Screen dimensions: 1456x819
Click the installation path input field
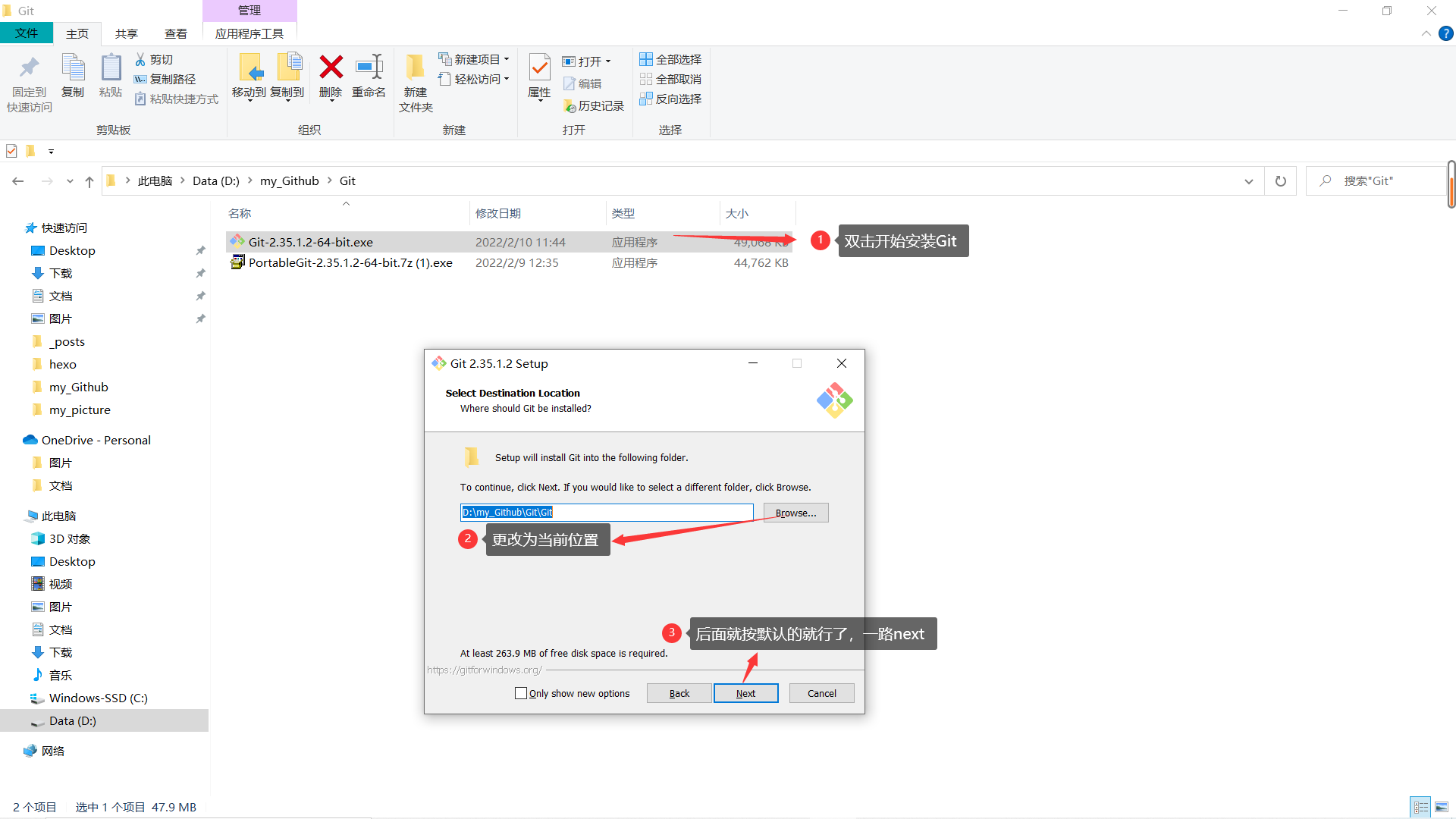tap(607, 513)
